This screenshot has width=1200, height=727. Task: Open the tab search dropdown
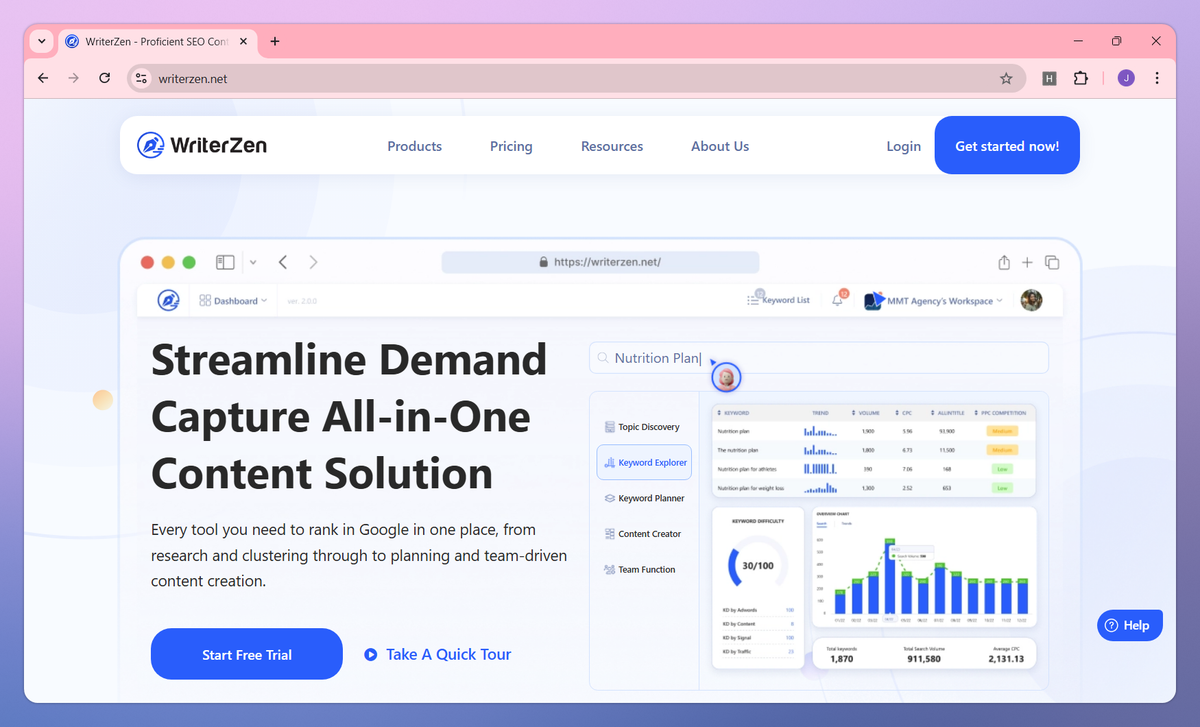(41, 41)
